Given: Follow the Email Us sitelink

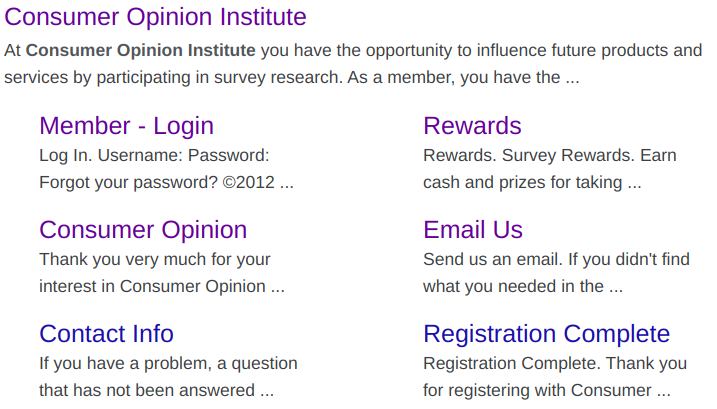Looking at the screenshot, I should (x=472, y=230).
